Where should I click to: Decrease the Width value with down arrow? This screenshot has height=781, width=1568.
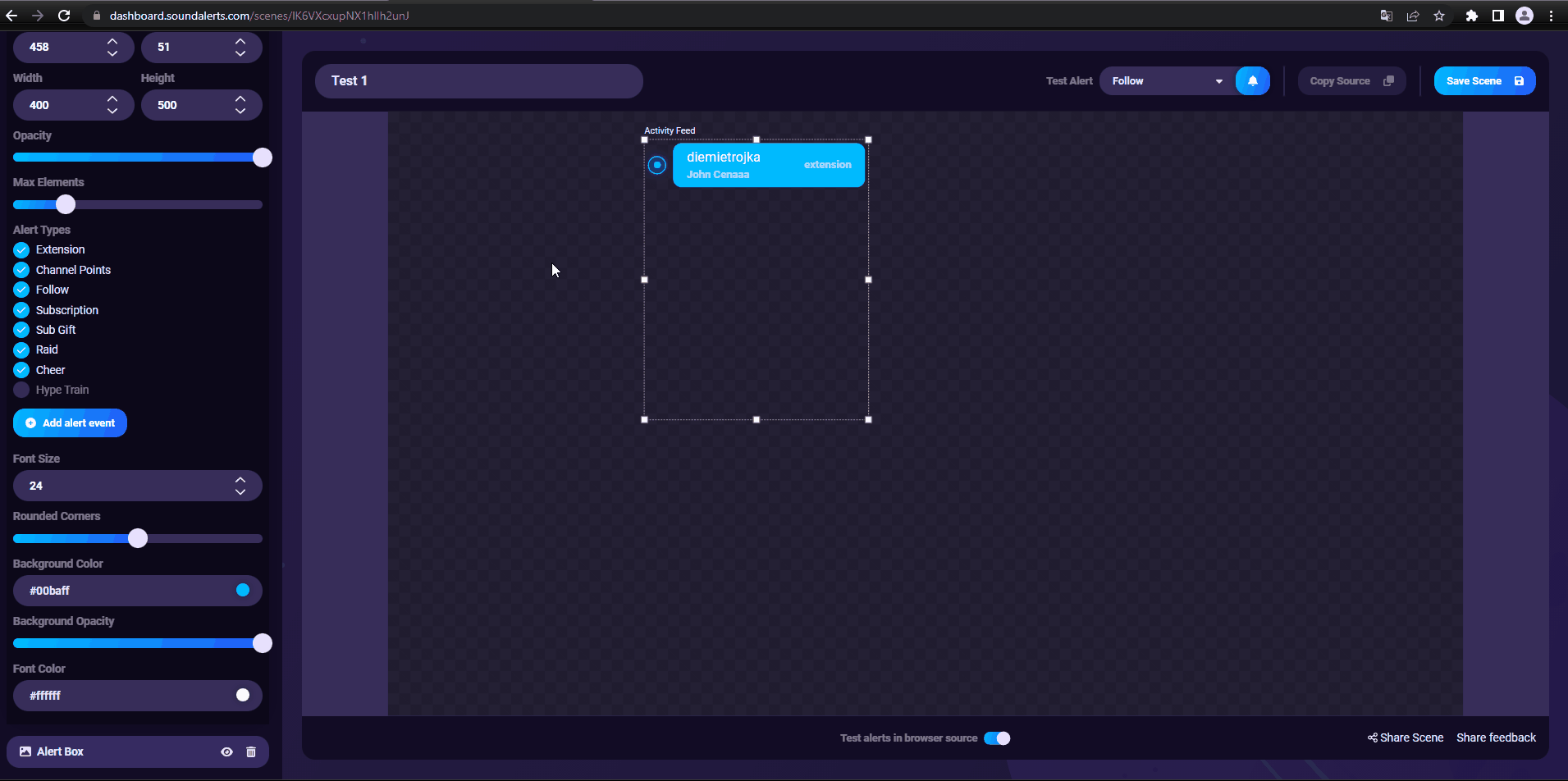[112, 111]
